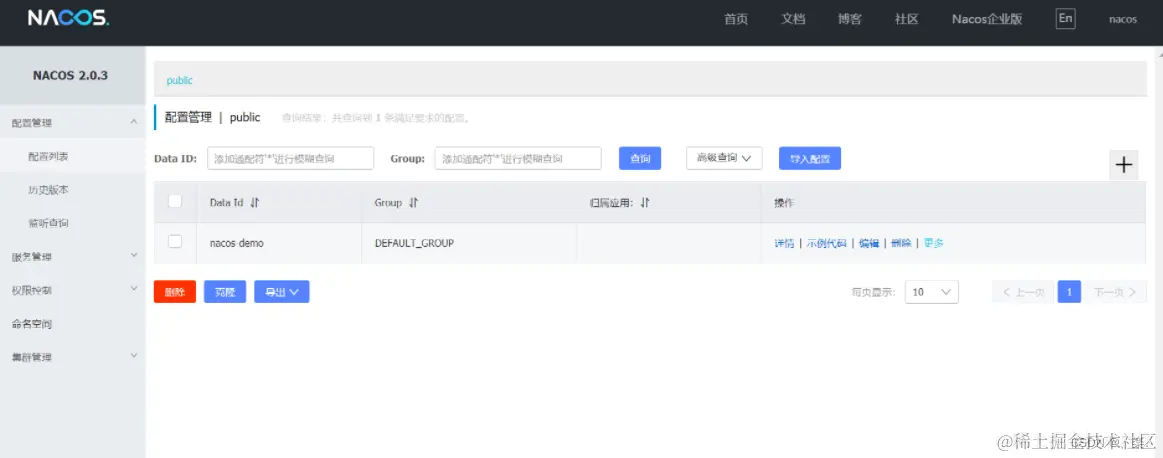Open the 导出 dropdown button
The height and width of the screenshot is (458, 1163).
click(282, 292)
